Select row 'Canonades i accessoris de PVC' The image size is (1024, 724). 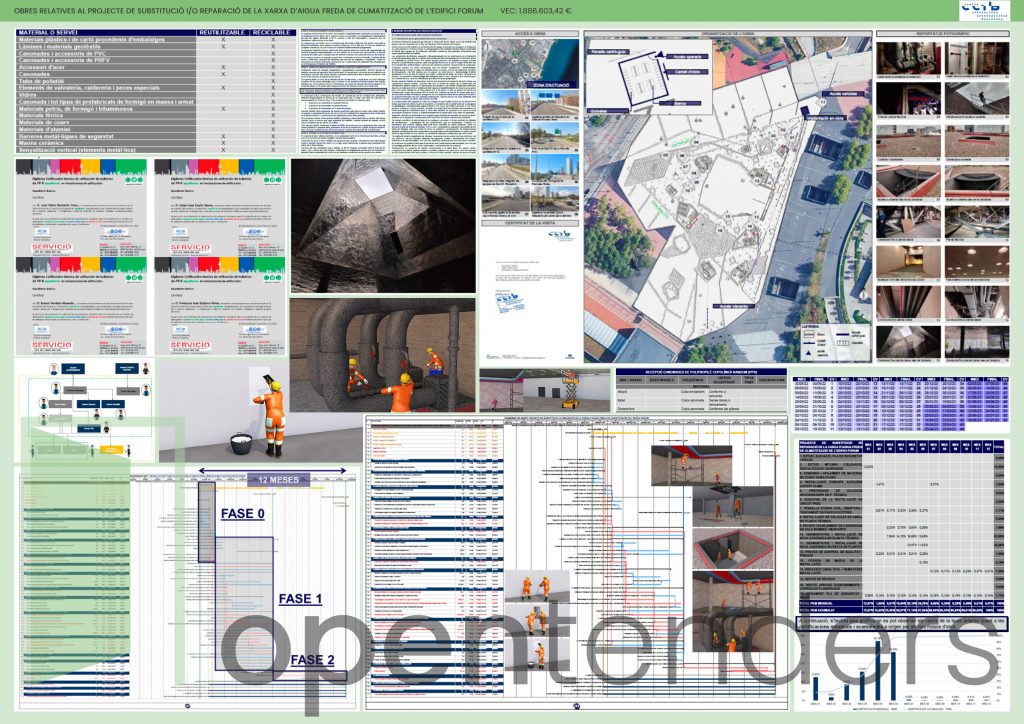155,54
